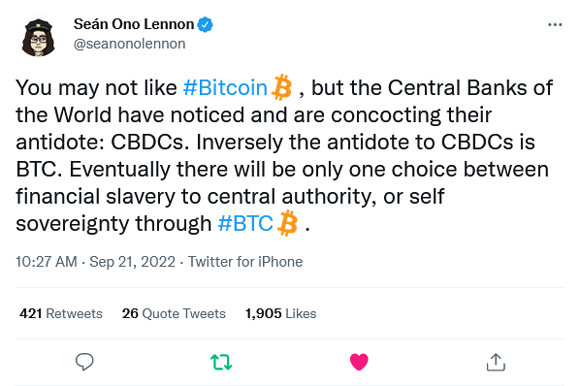
Task: Click the Sep 21, 2022 date
Action: [132, 262]
